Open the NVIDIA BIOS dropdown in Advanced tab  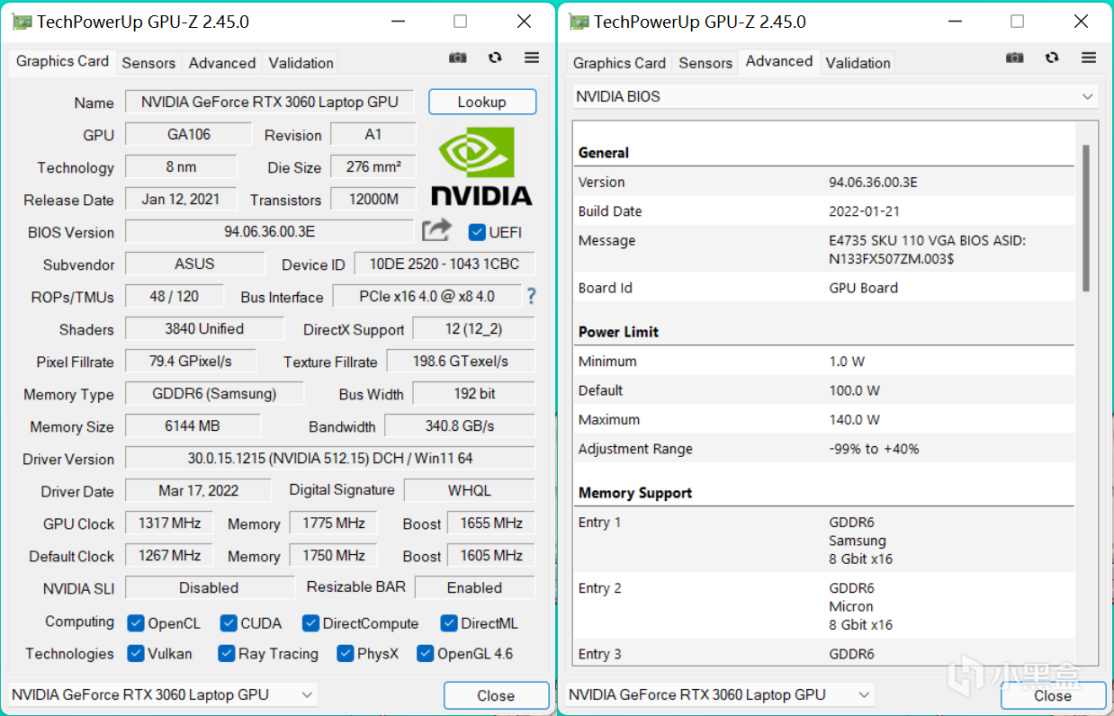click(x=834, y=97)
